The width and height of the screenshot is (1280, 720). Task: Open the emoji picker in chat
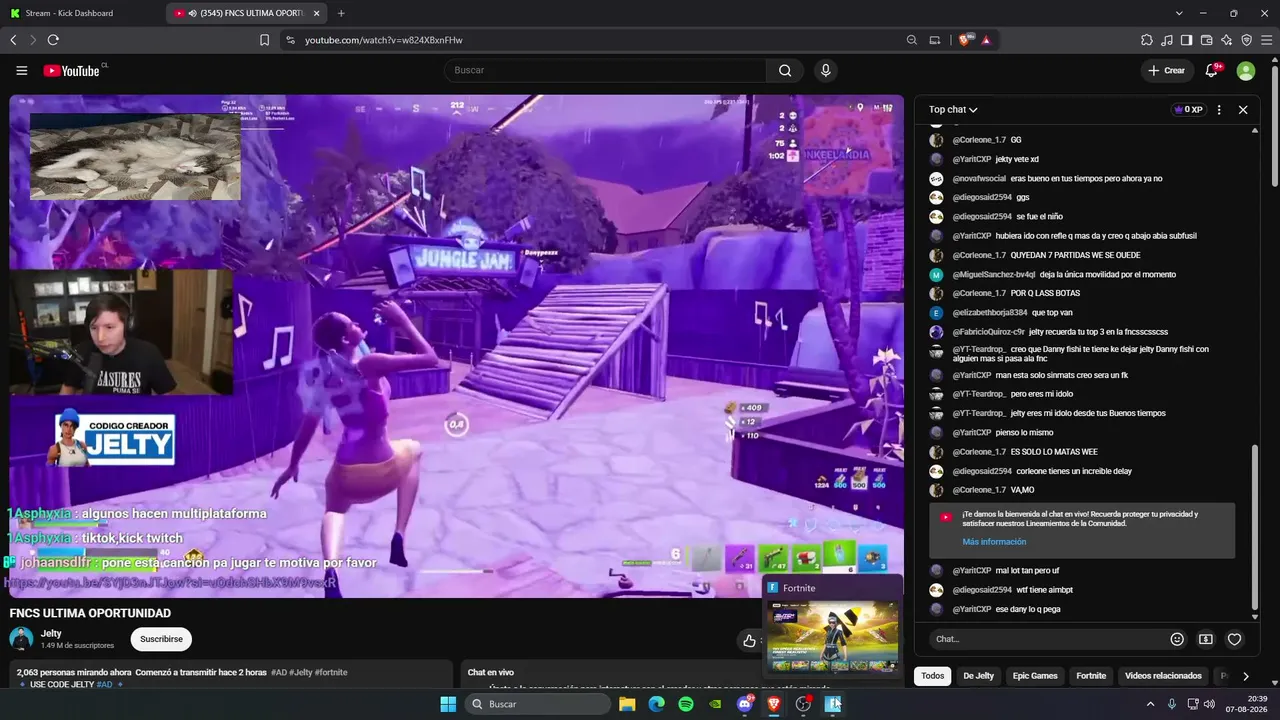pos(1177,639)
